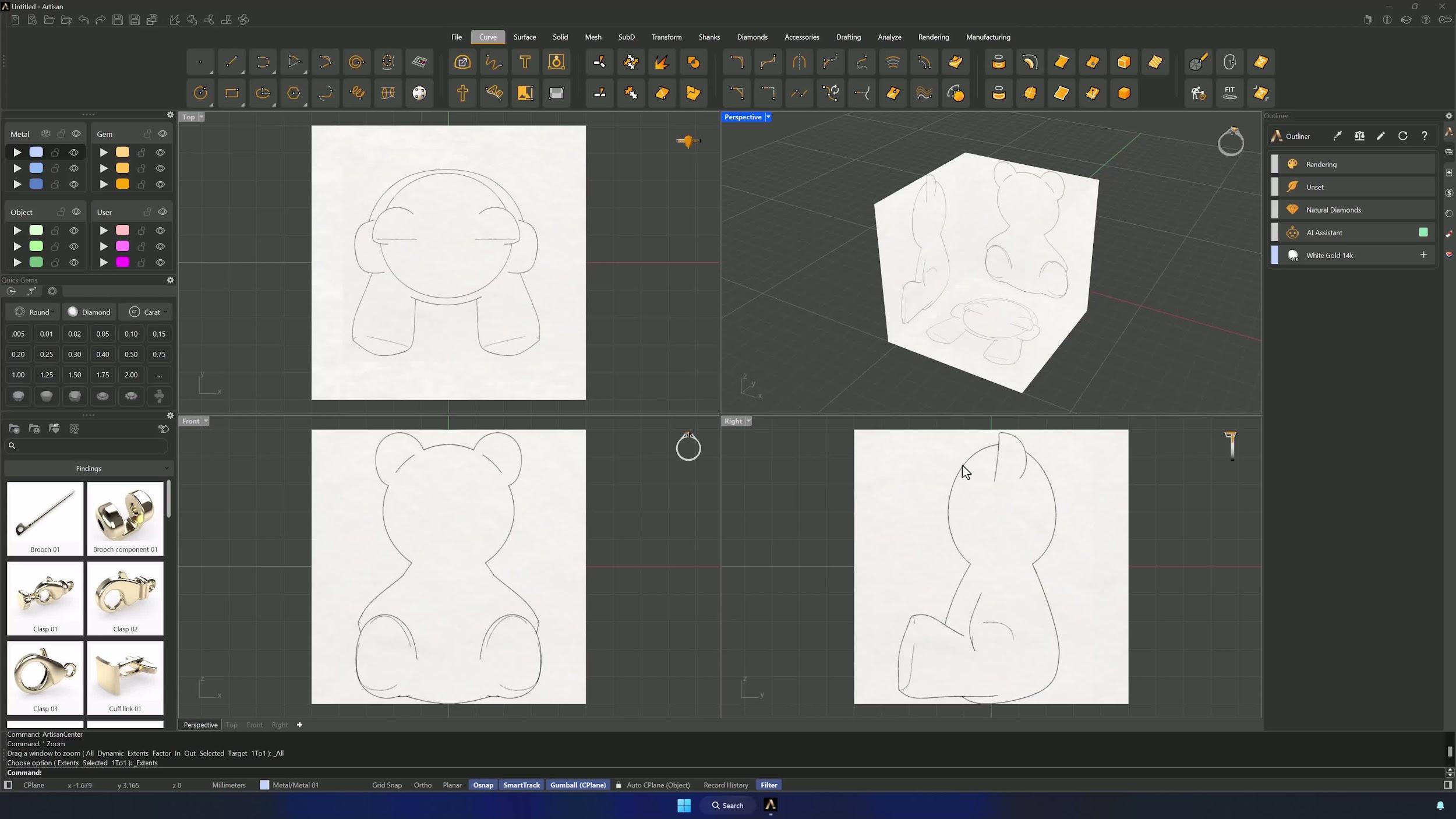
Task: Select the Rectangle curve tool
Action: tap(232, 93)
